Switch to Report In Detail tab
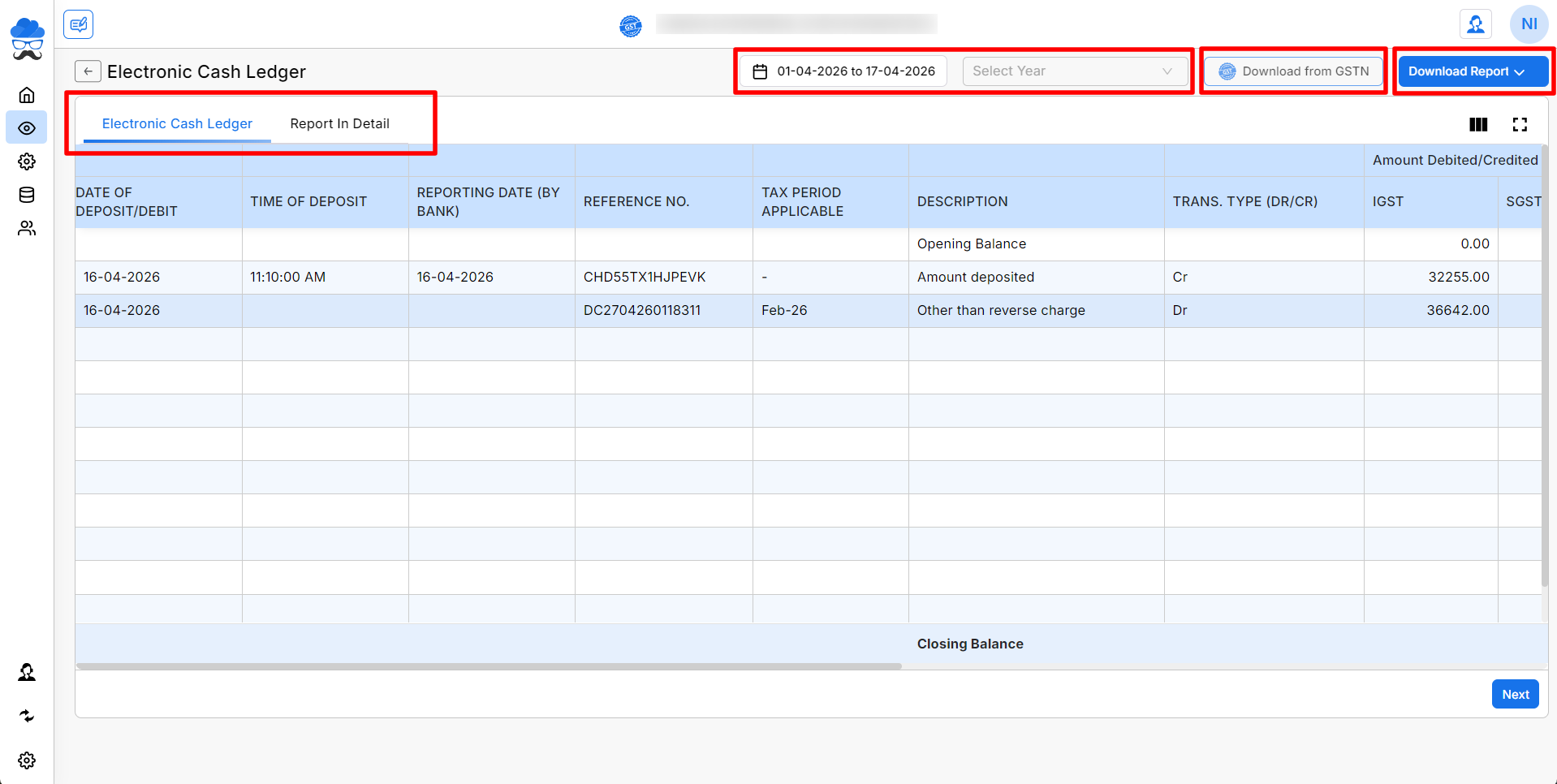The height and width of the screenshot is (784, 1557). (339, 123)
